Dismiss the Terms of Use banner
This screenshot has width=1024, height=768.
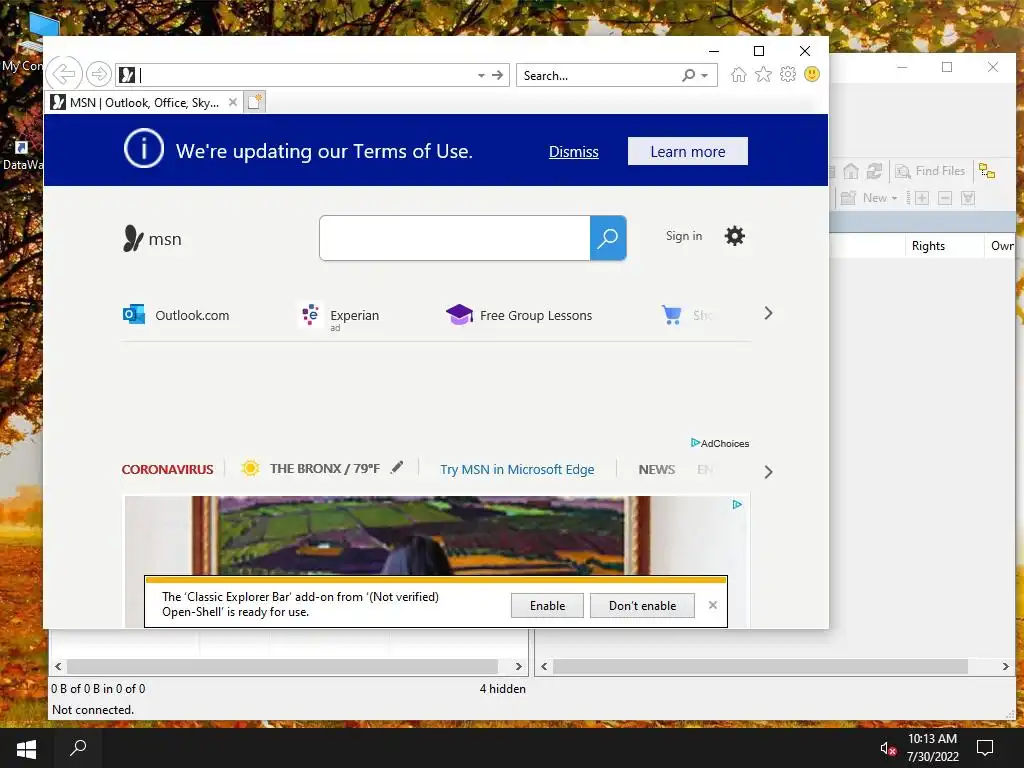point(573,152)
